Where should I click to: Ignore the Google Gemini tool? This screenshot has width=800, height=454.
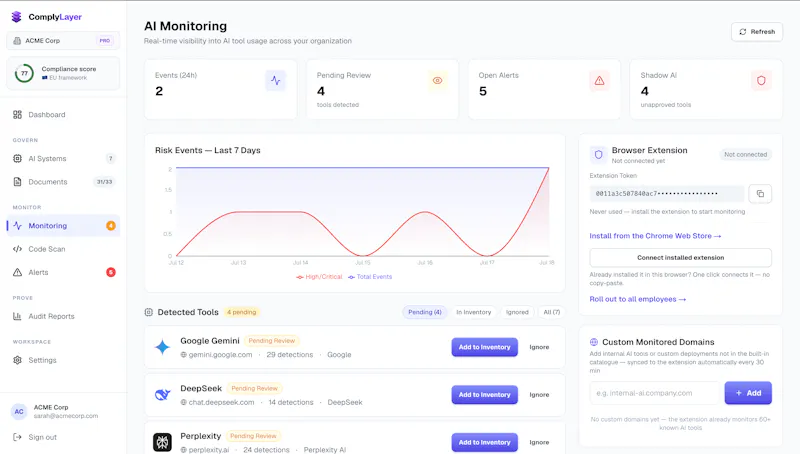[x=539, y=347]
